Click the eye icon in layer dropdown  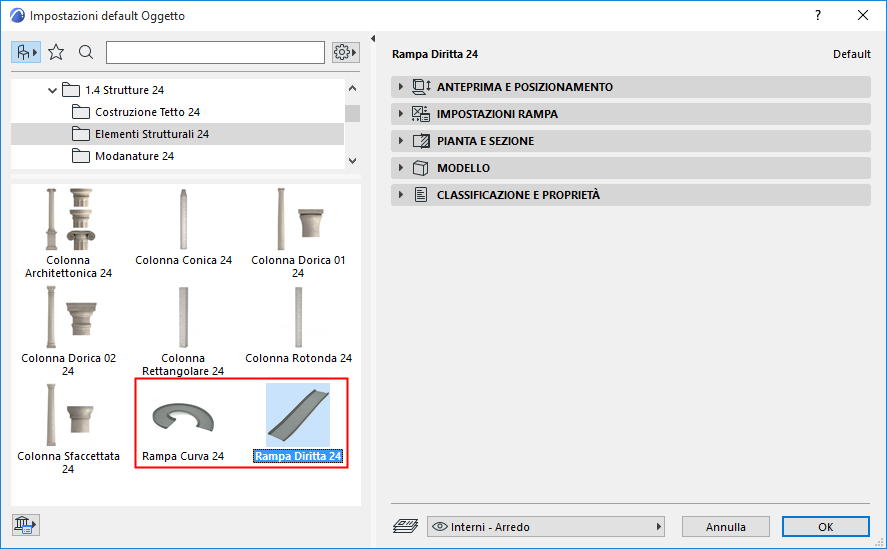[x=440, y=527]
